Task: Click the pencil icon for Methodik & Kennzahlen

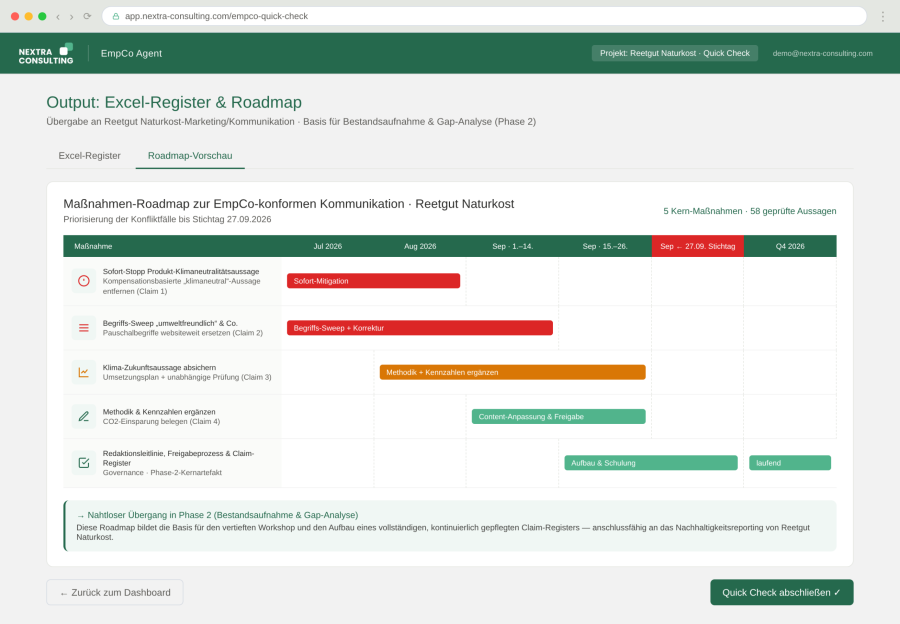Action: click(x=84, y=416)
